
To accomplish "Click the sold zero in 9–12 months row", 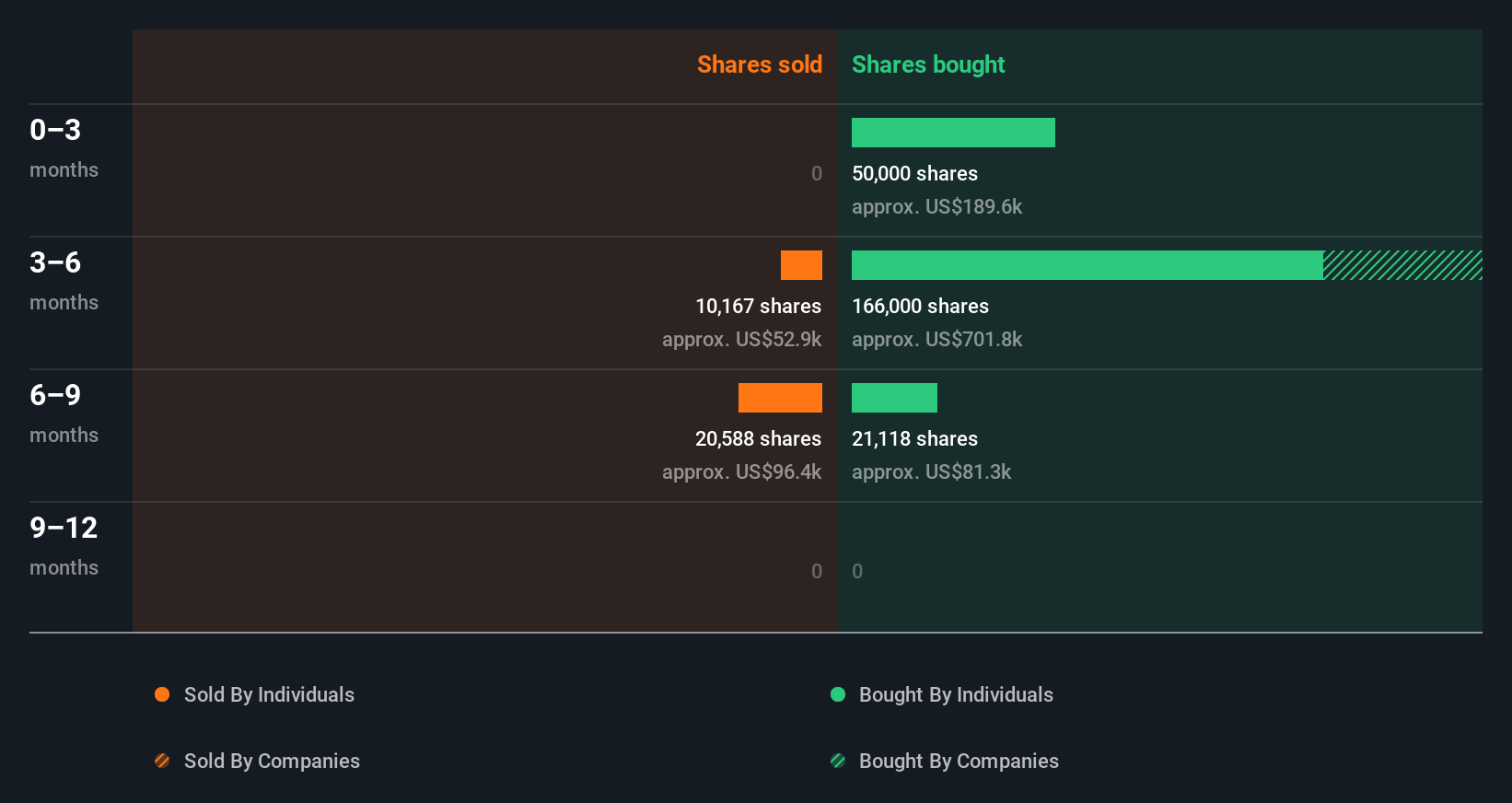I will [x=817, y=571].
